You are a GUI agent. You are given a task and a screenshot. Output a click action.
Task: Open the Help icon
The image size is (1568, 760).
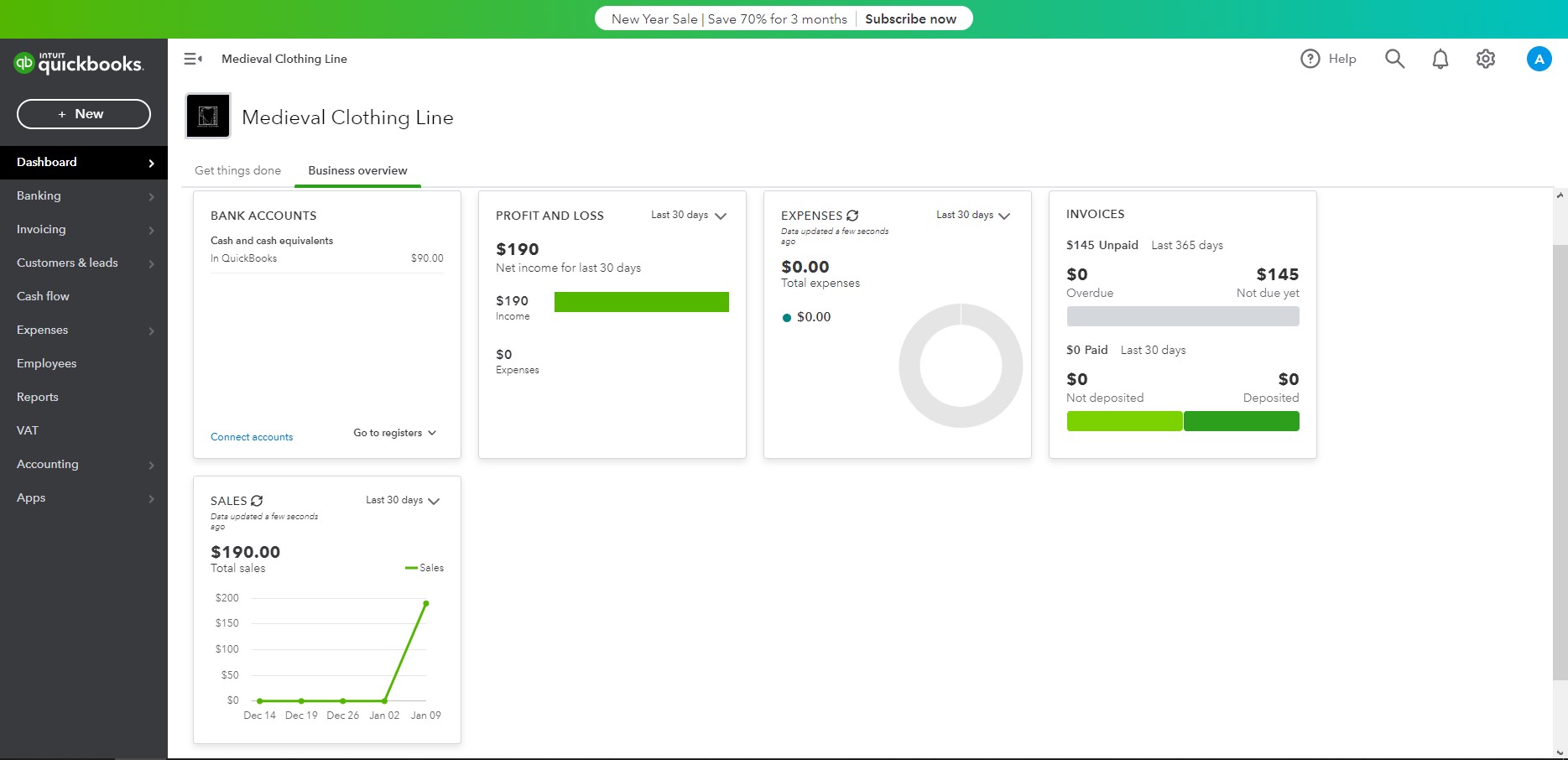1310,59
